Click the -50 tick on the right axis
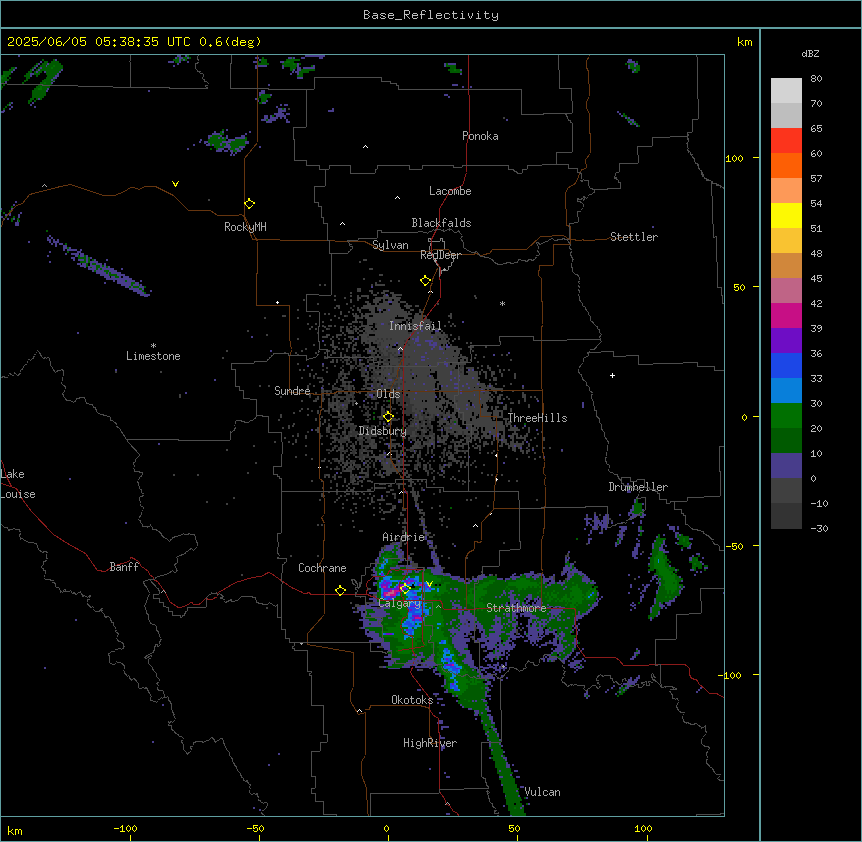 (735, 546)
